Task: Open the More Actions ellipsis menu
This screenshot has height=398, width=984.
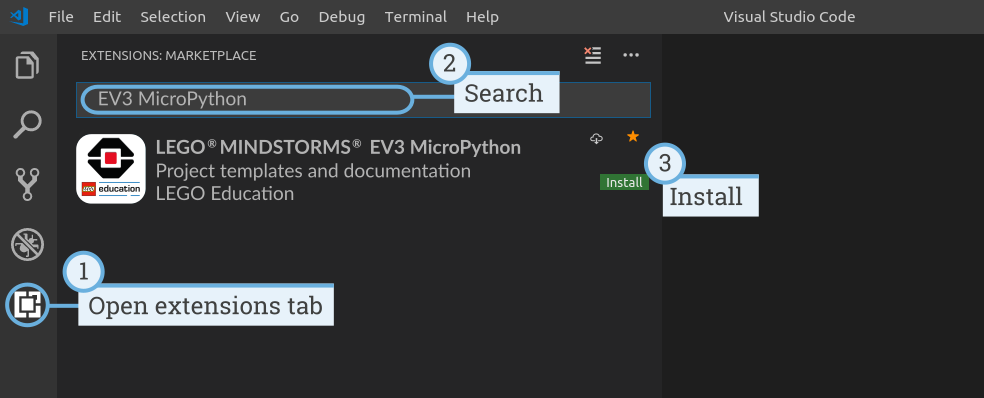Action: (631, 55)
